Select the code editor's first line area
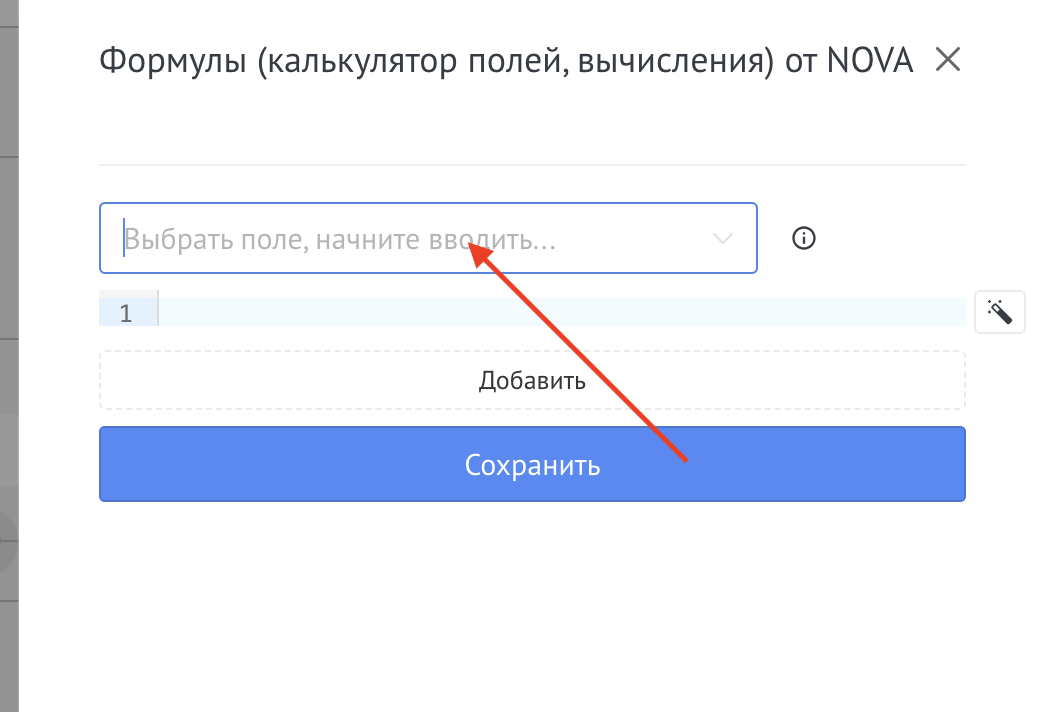 click(x=560, y=313)
